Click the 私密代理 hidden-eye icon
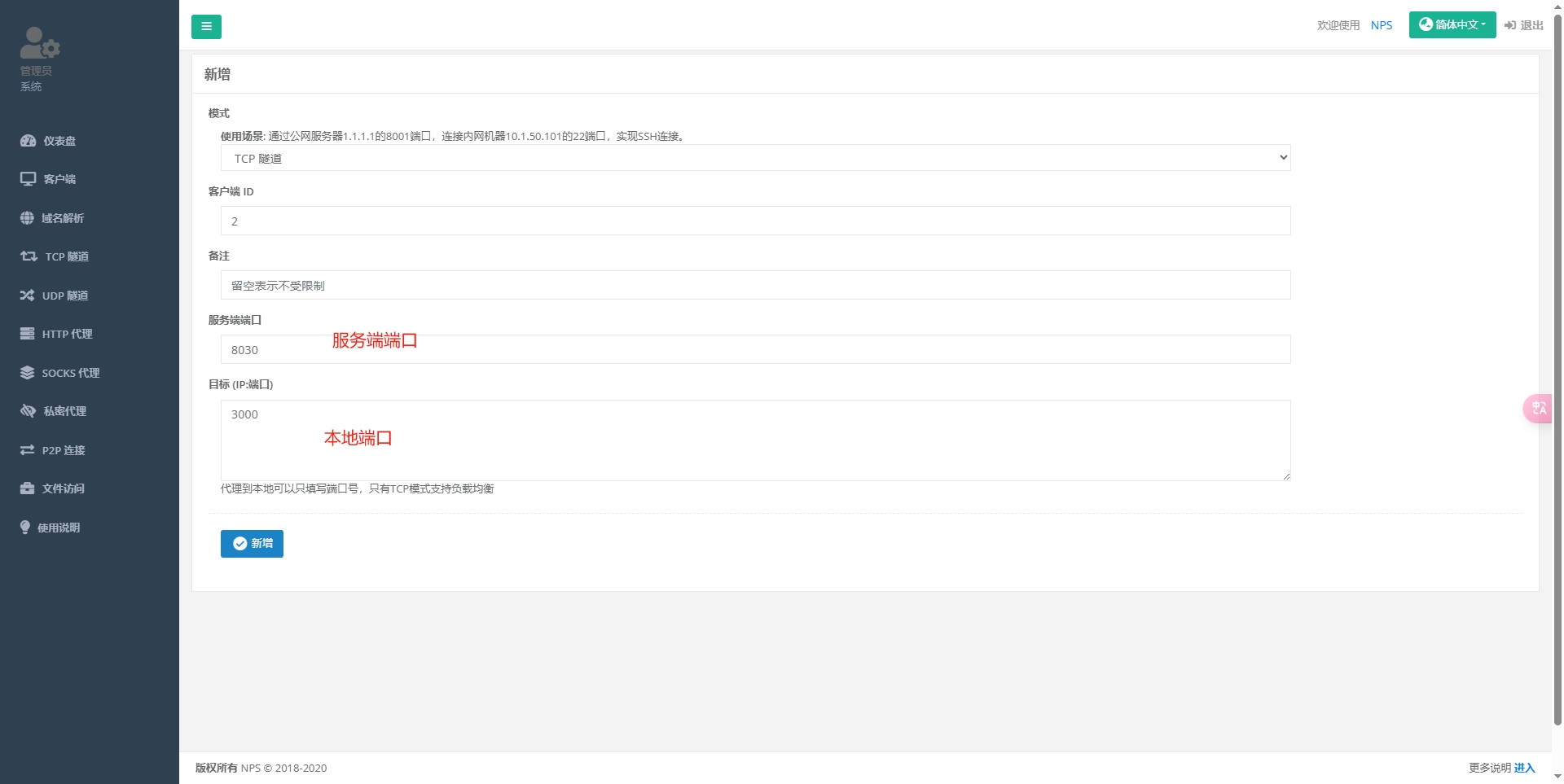 [x=28, y=411]
